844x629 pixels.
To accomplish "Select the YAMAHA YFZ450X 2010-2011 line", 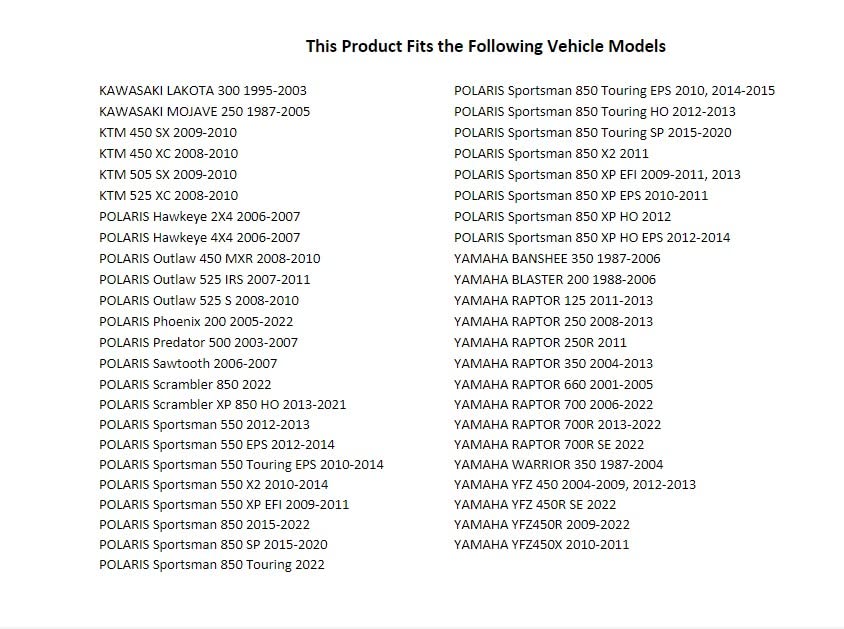I will pyautogui.click(x=541, y=545).
